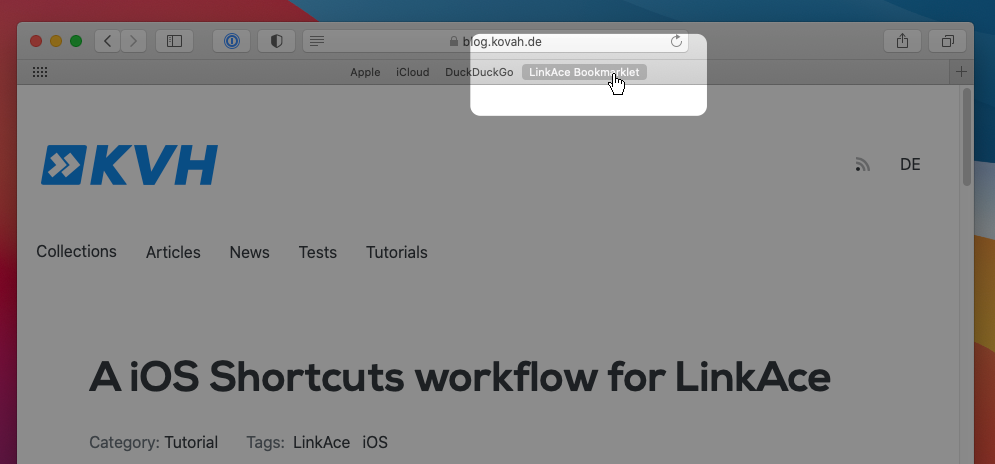995x464 pixels.
Task: Toggle the Safari sidebar
Action: point(174,41)
